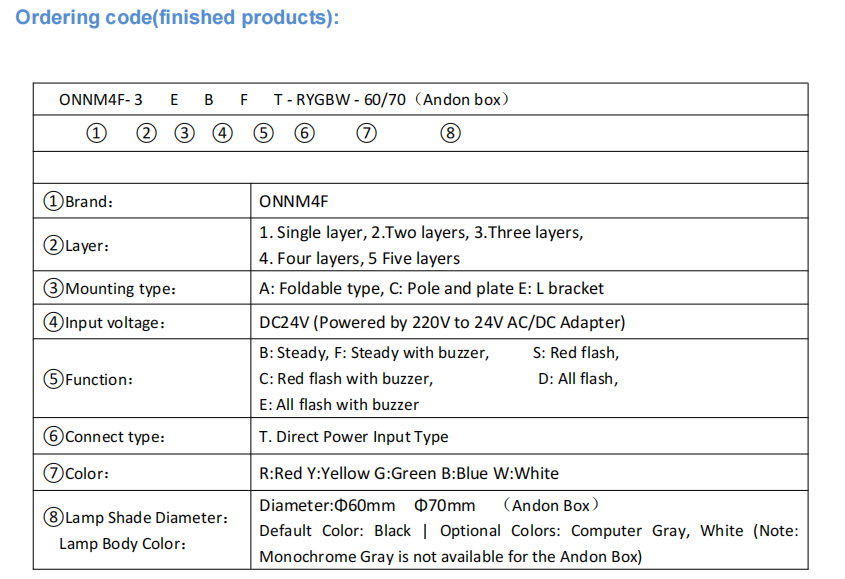The height and width of the screenshot is (579, 845).
Task: Click the circled number 1 under ONNM4F
Action: pyautogui.click(x=96, y=133)
